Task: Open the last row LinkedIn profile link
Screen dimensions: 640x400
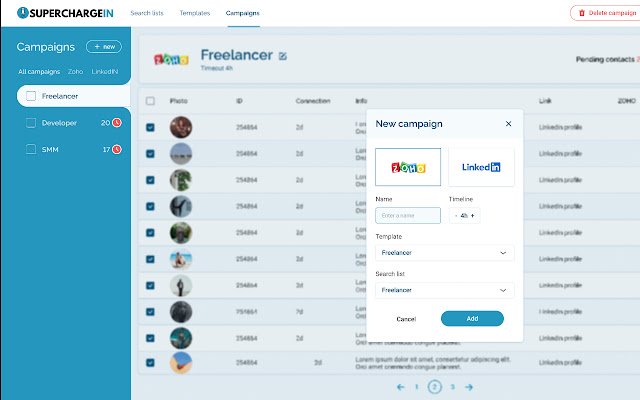Action: (560, 362)
